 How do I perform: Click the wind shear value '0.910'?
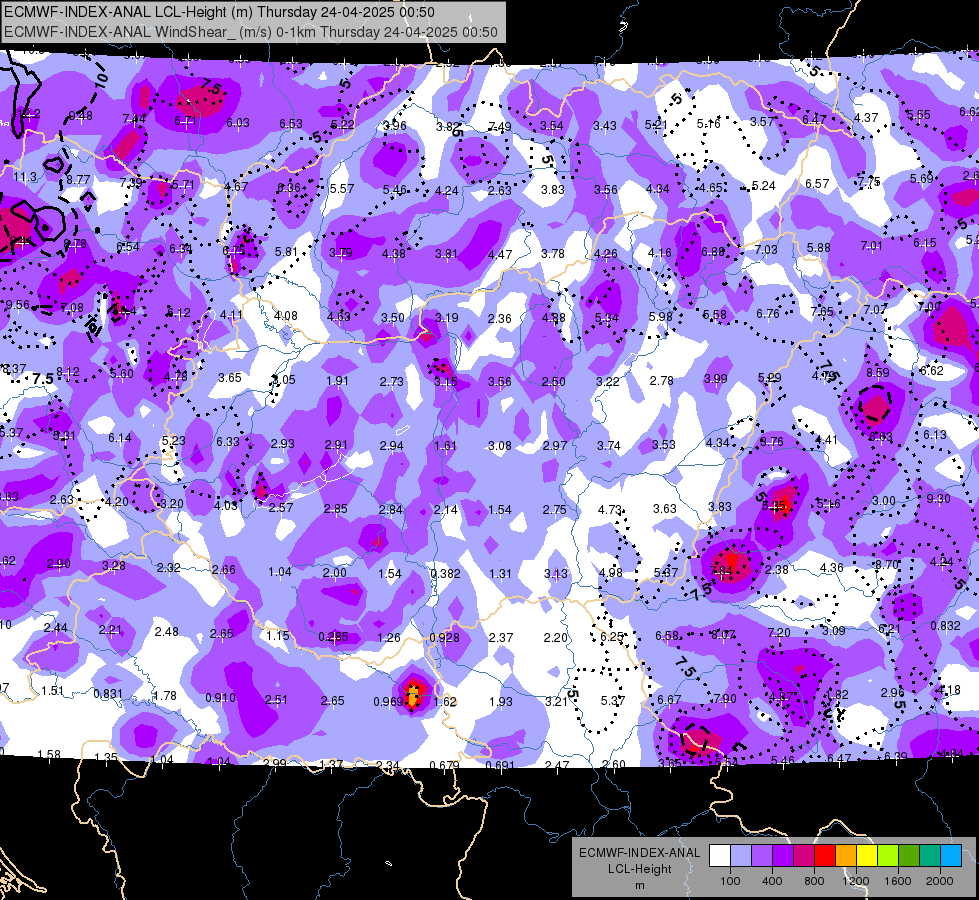click(220, 698)
